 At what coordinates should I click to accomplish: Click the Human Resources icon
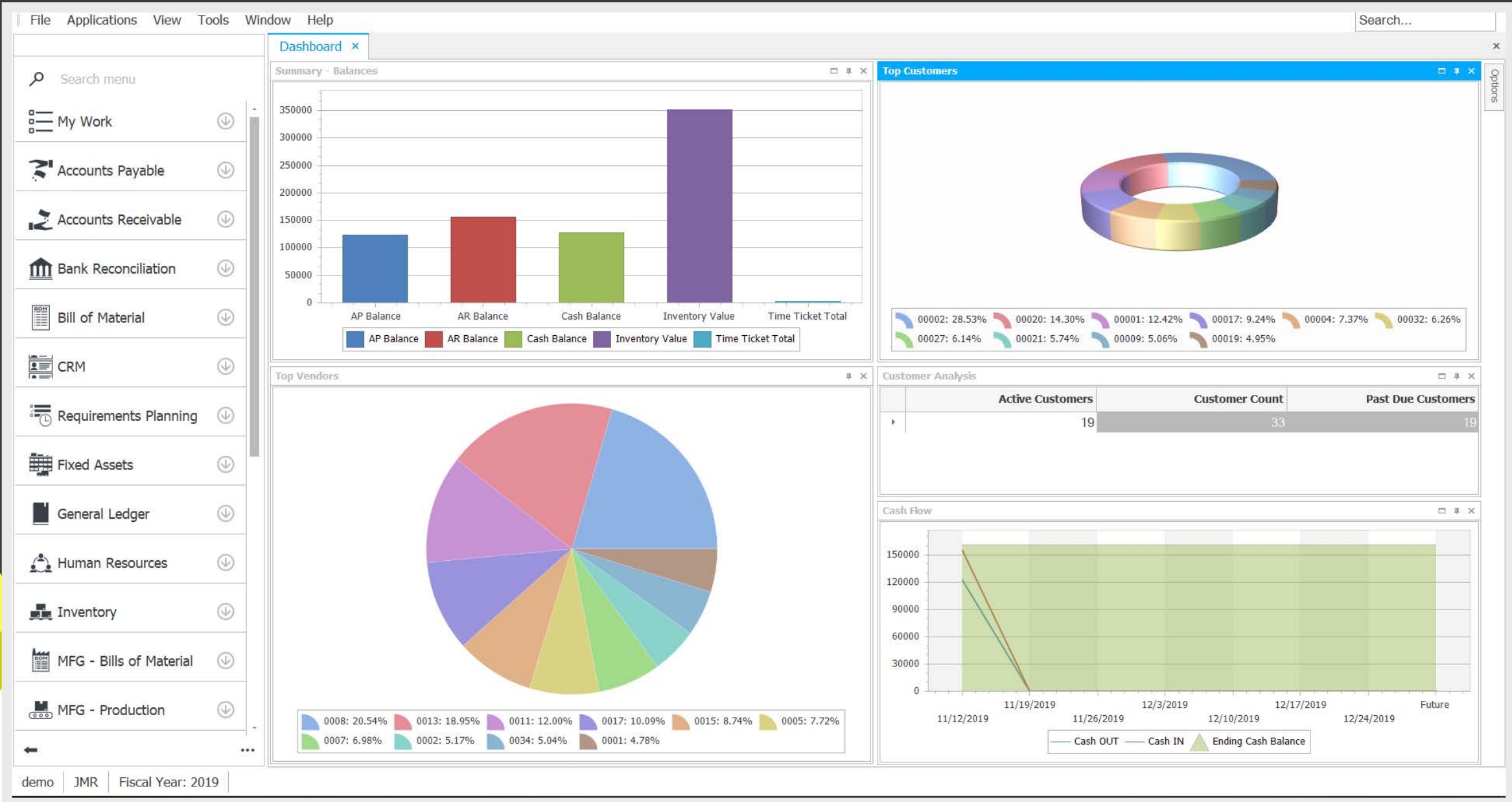click(40, 563)
